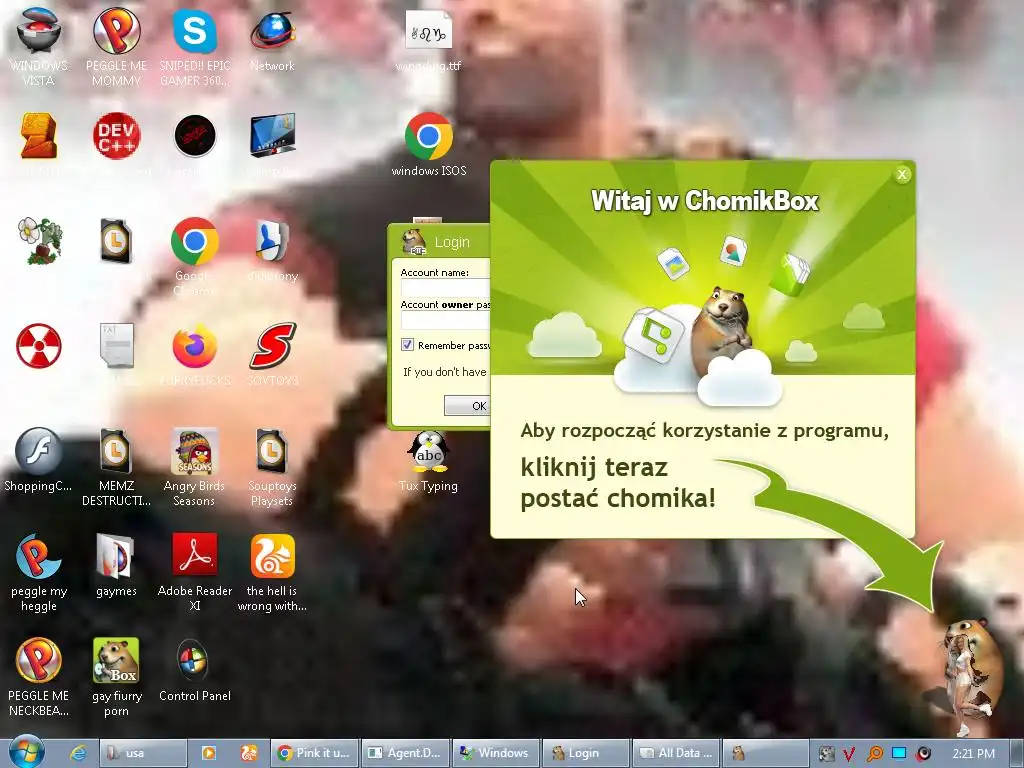Viewport: 1024px width, 768px height.
Task: Select the golden Z block desktop icon
Action: 39,136
